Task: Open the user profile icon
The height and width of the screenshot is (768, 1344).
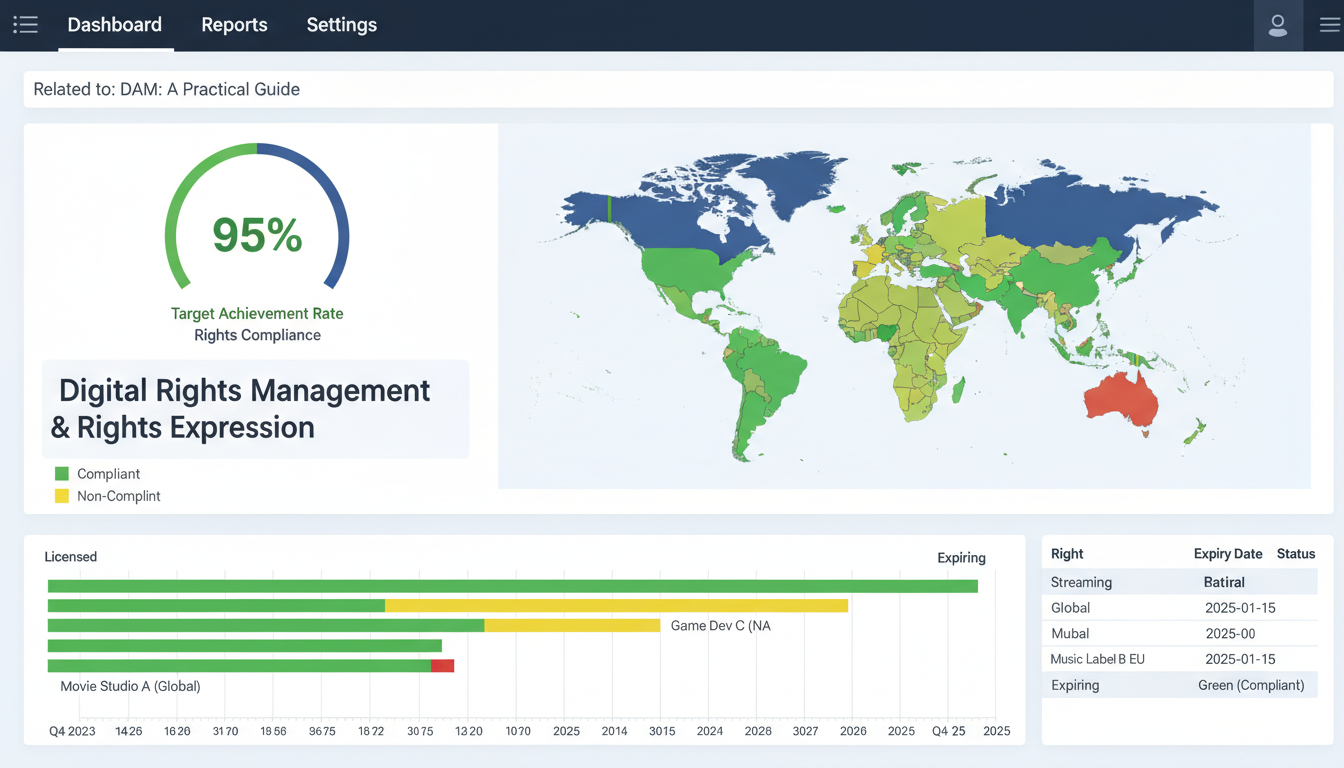Action: [x=1278, y=25]
